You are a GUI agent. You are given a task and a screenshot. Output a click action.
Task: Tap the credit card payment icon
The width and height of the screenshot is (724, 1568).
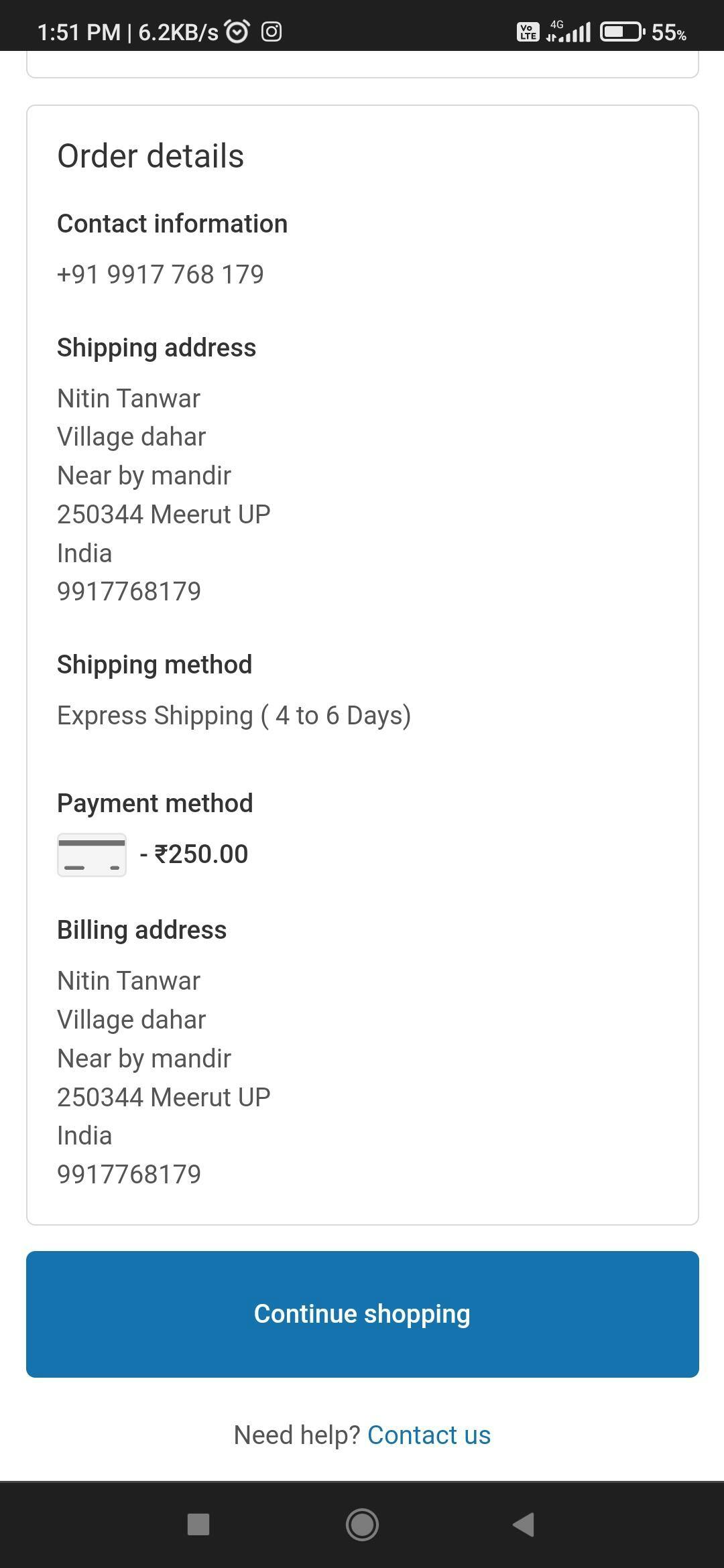point(92,855)
